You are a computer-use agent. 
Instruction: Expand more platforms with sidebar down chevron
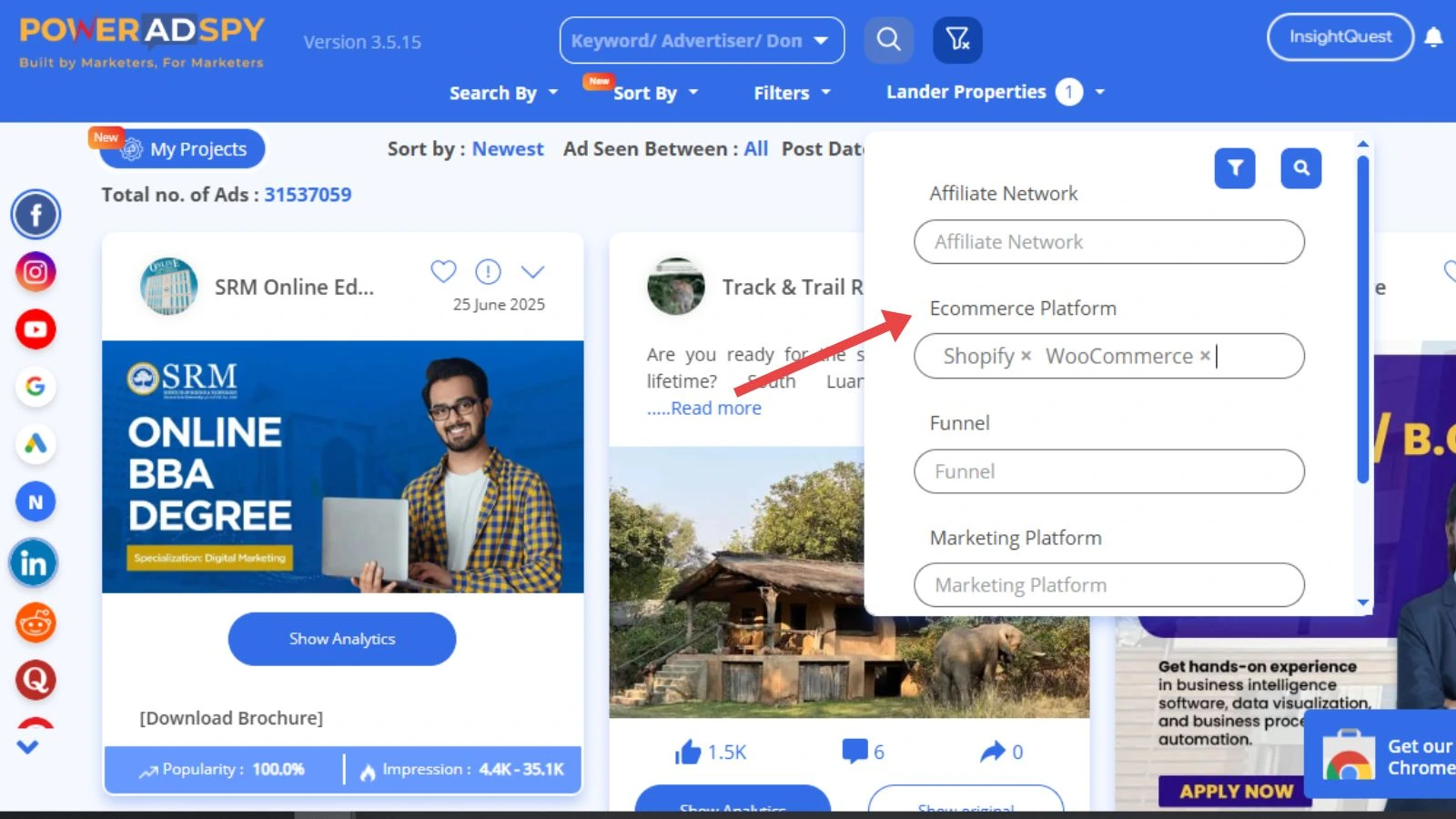point(27,747)
